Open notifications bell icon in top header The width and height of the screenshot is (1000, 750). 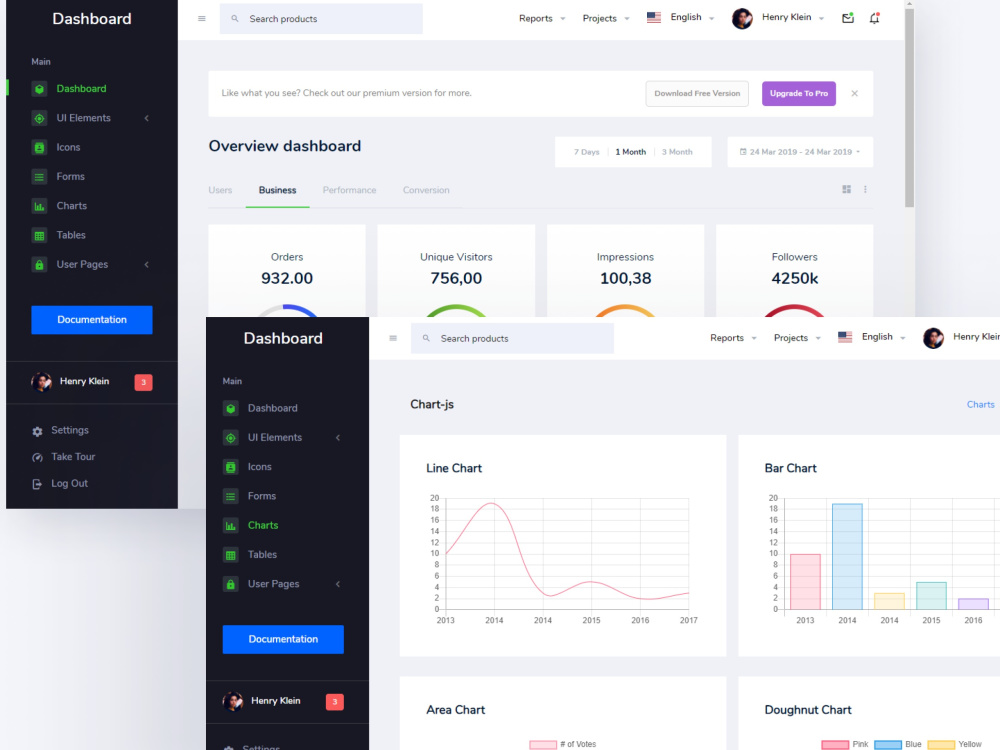874,18
